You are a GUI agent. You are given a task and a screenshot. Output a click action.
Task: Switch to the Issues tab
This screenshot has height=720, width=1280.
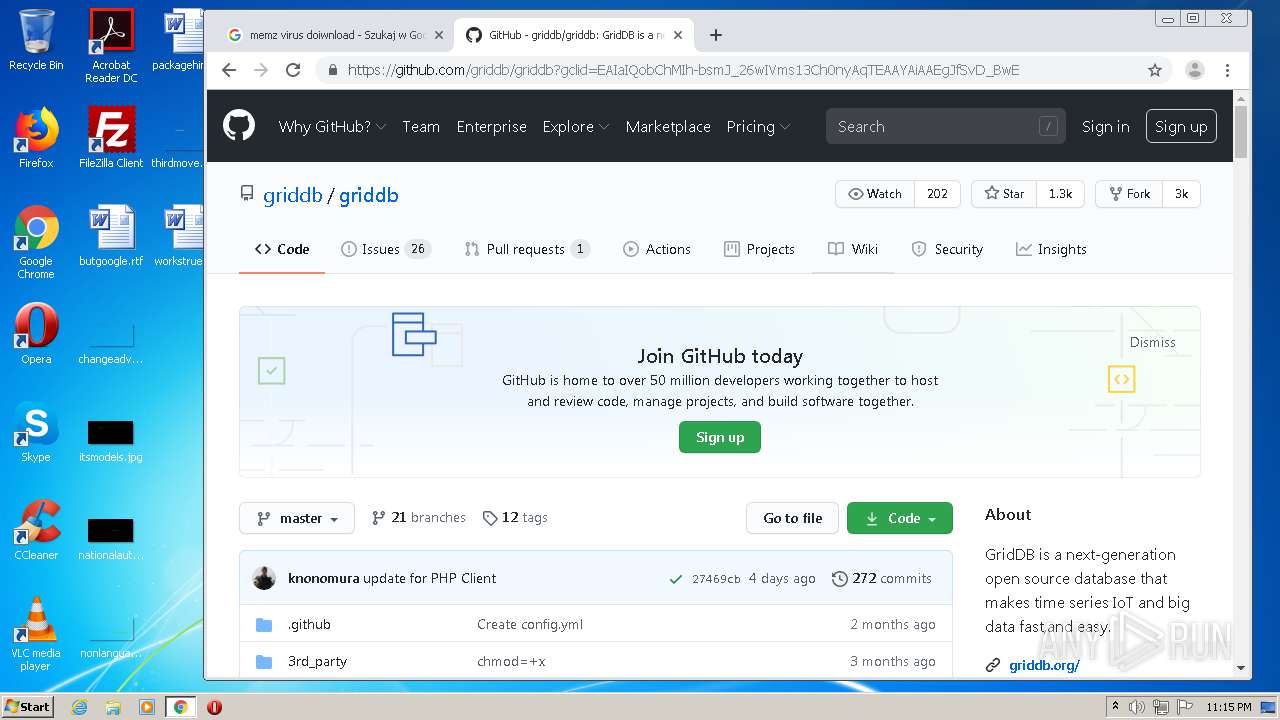[x=385, y=249]
